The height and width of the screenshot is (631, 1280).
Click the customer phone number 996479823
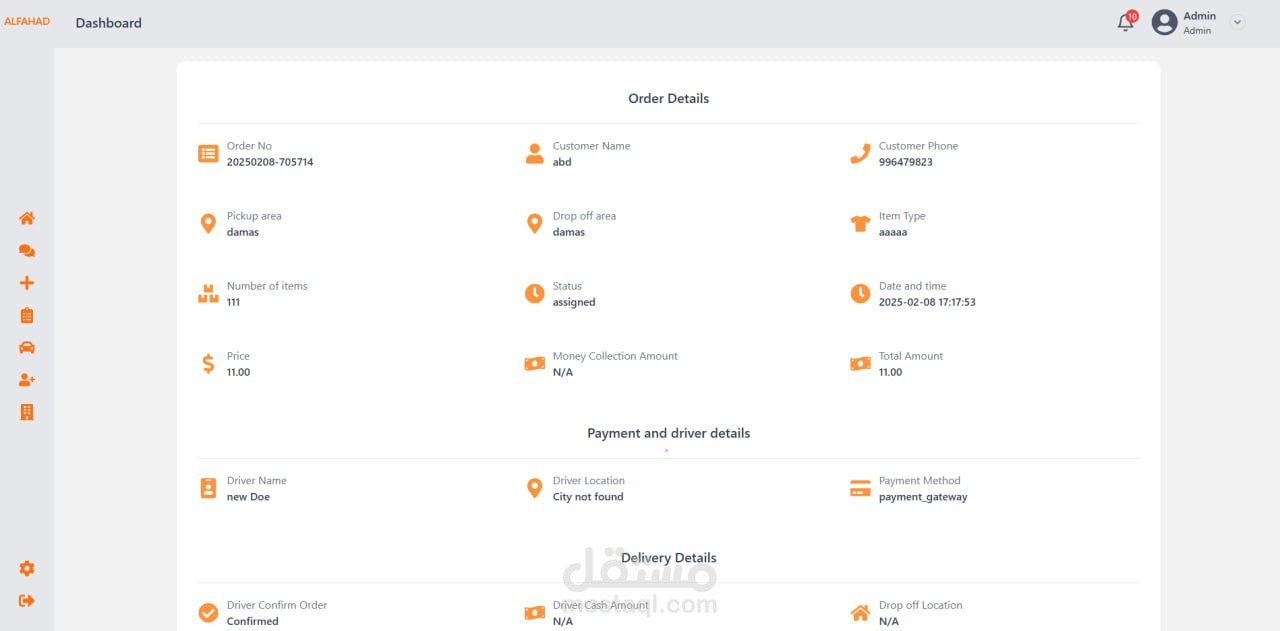coord(905,162)
